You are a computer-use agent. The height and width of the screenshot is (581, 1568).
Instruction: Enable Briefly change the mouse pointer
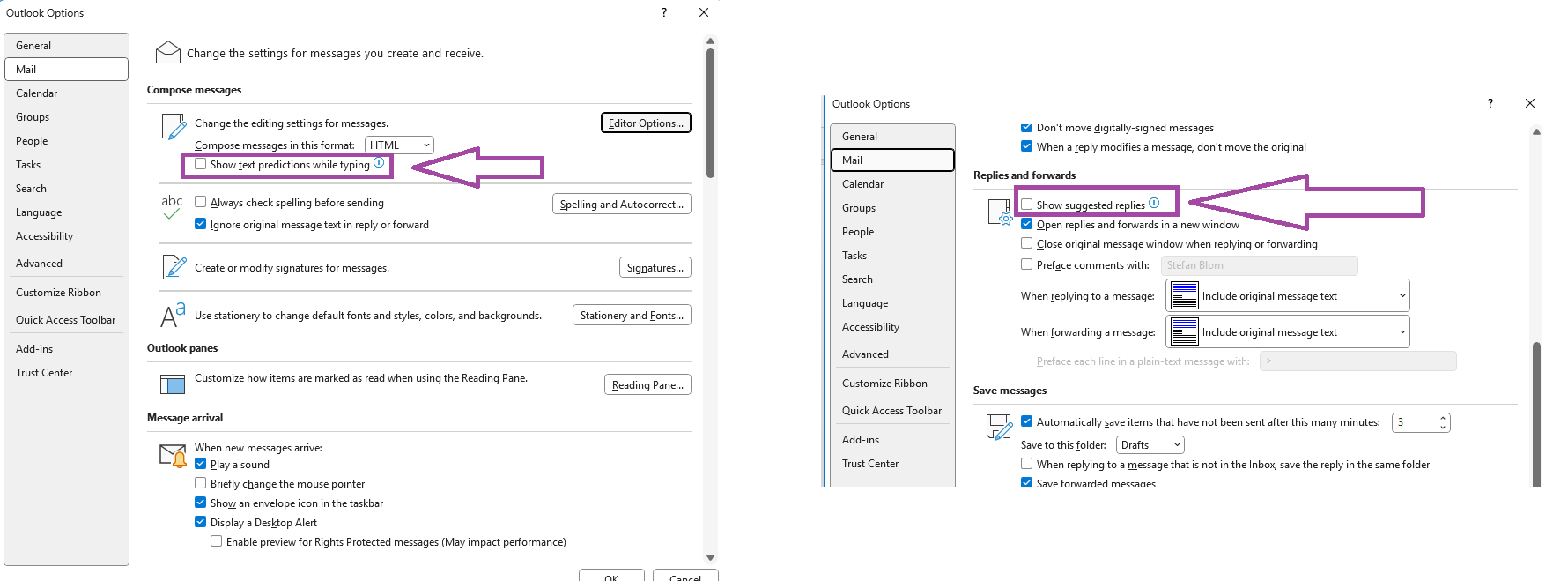(x=201, y=483)
